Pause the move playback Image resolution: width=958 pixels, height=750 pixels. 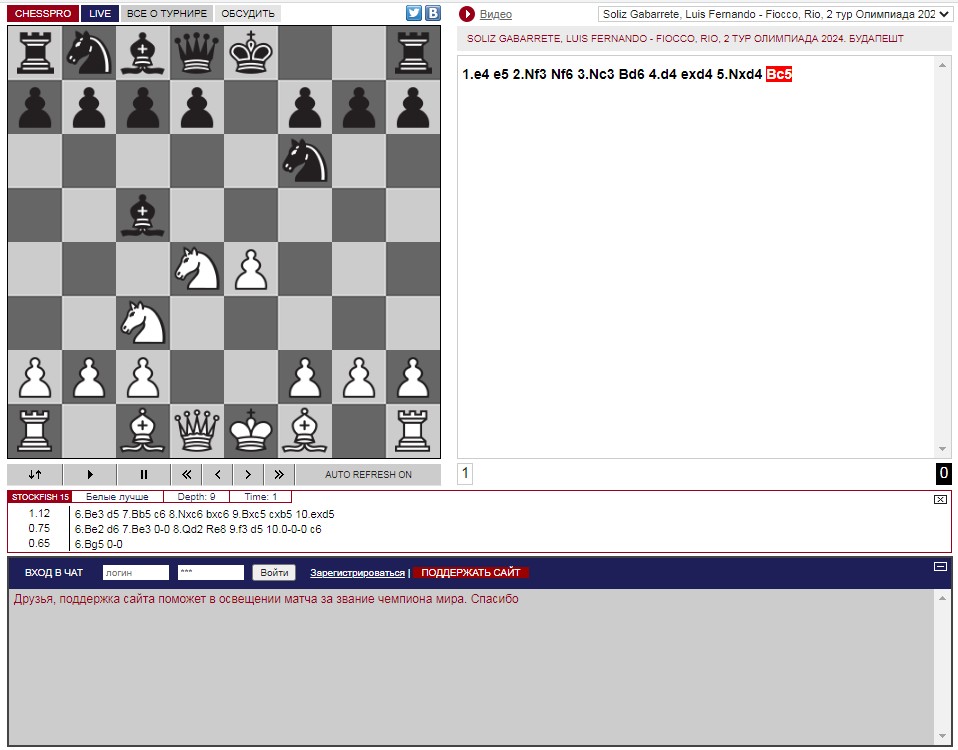tap(144, 475)
